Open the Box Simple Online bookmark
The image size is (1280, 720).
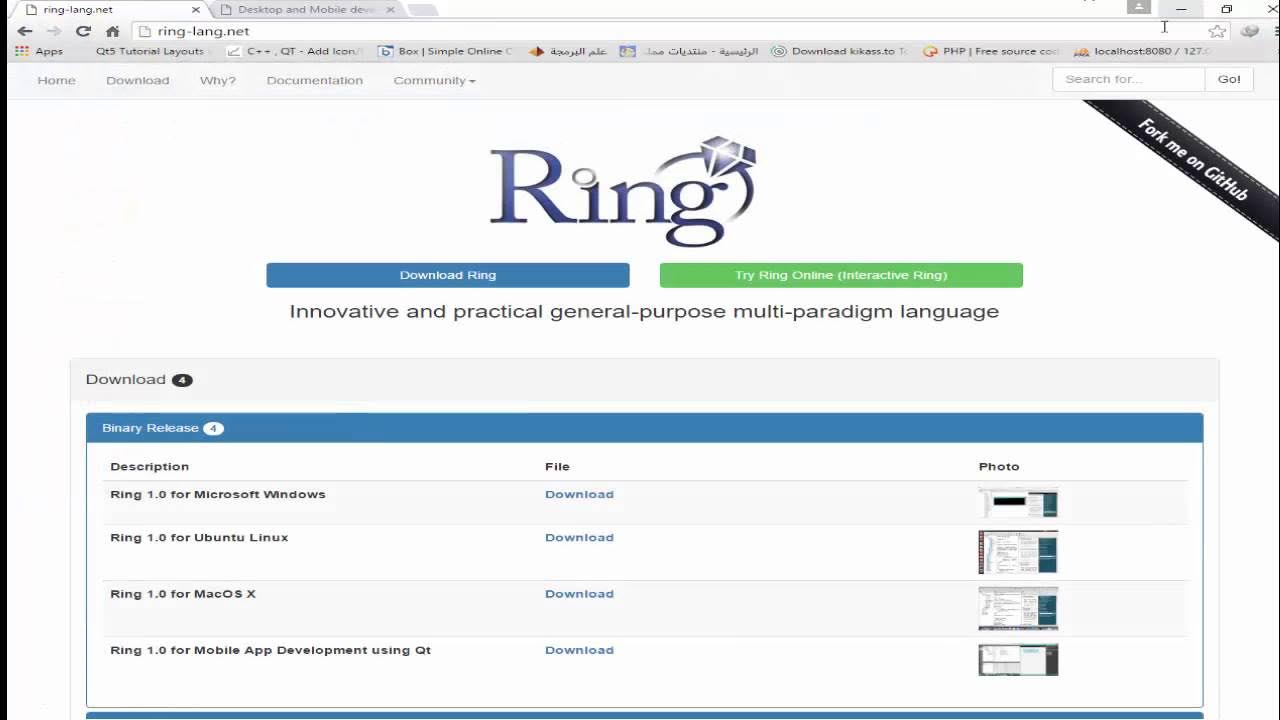446,51
